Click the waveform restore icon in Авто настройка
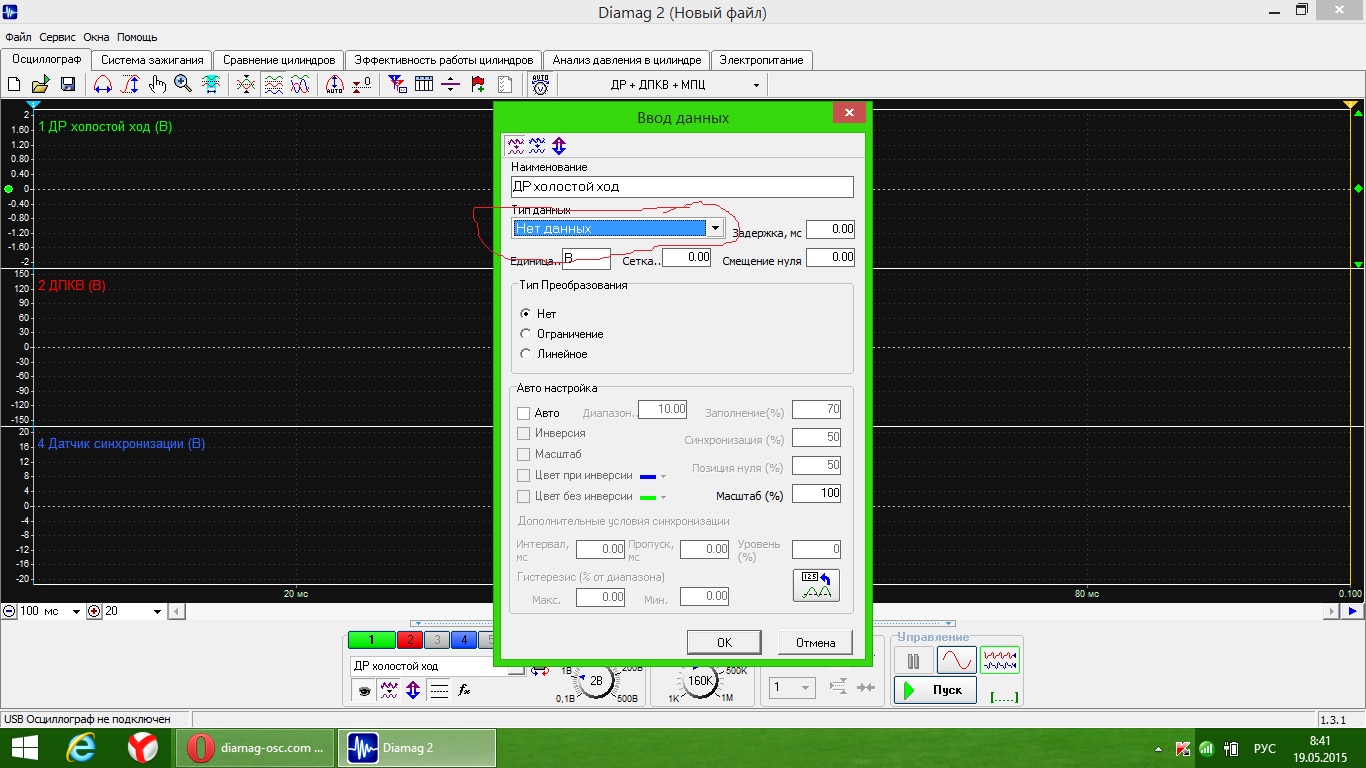The height and width of the screenshot is (768, 1366). pos(816,585)
